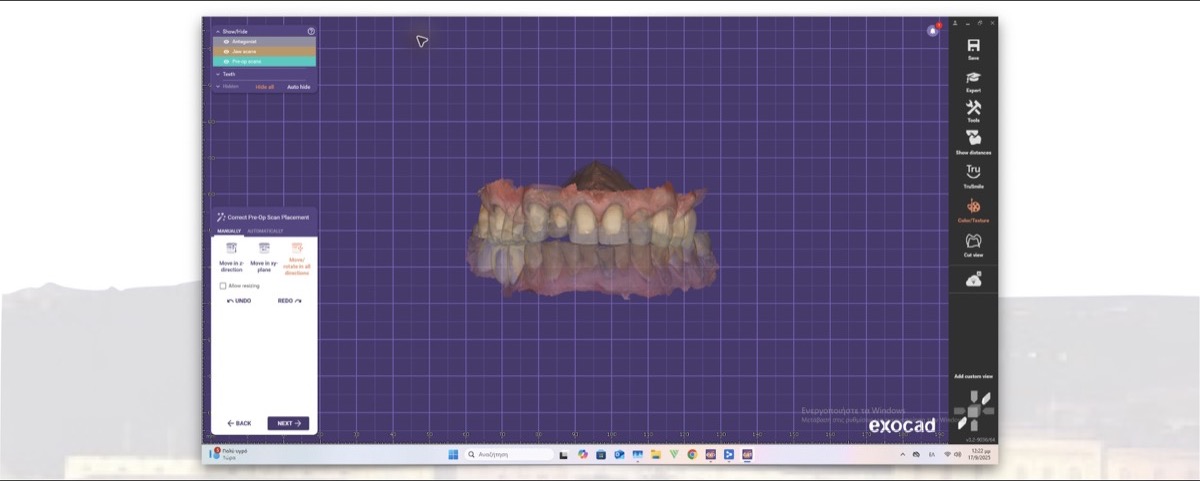Activate the Show distances tool
Viewport: 1200px width, 481px height.
973,138
